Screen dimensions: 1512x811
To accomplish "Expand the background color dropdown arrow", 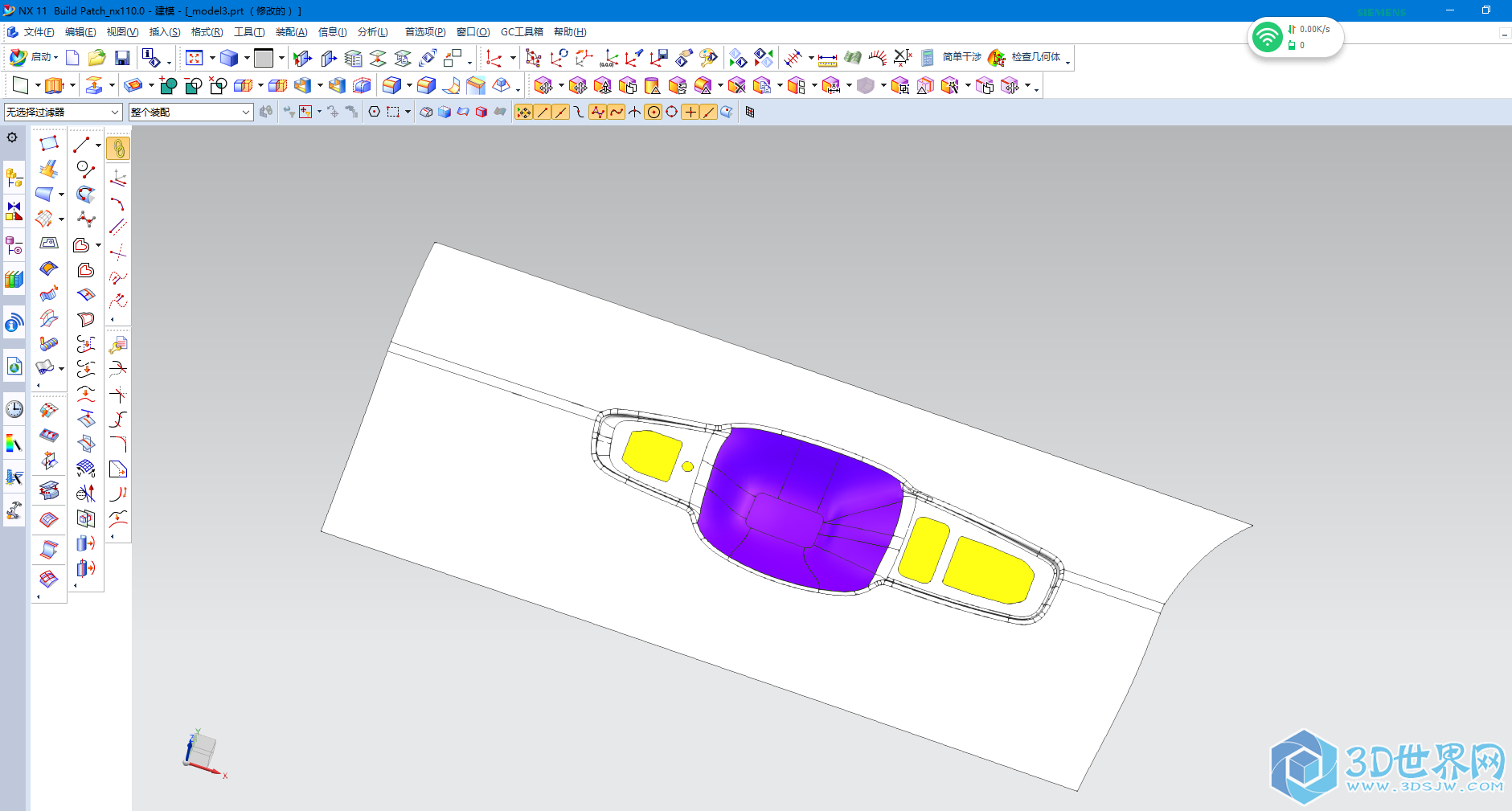I will [x=281, y=58].
